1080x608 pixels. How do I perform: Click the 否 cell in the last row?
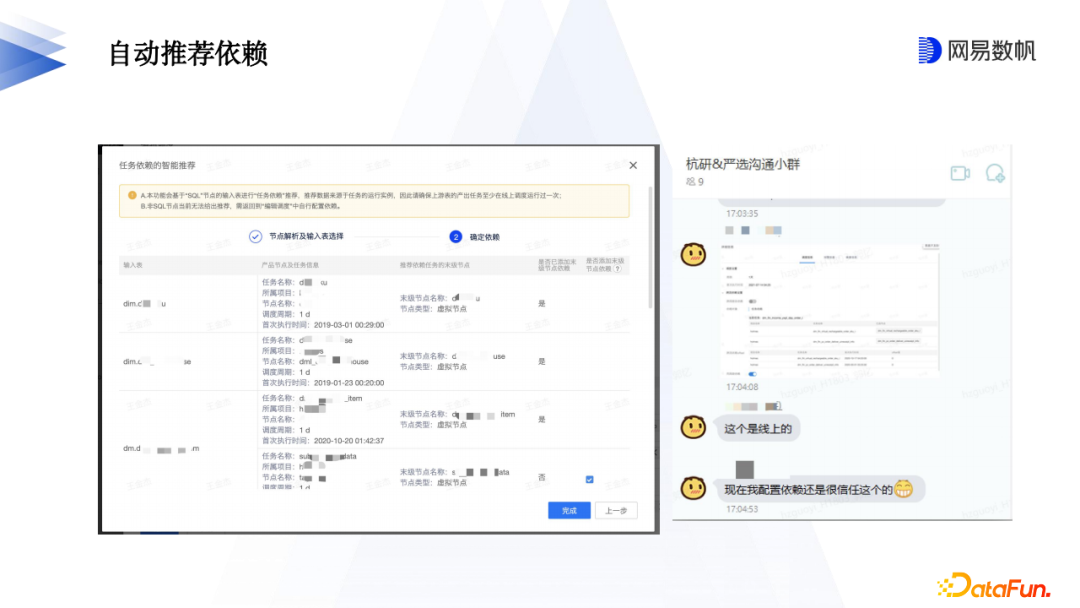click(541, 477)
